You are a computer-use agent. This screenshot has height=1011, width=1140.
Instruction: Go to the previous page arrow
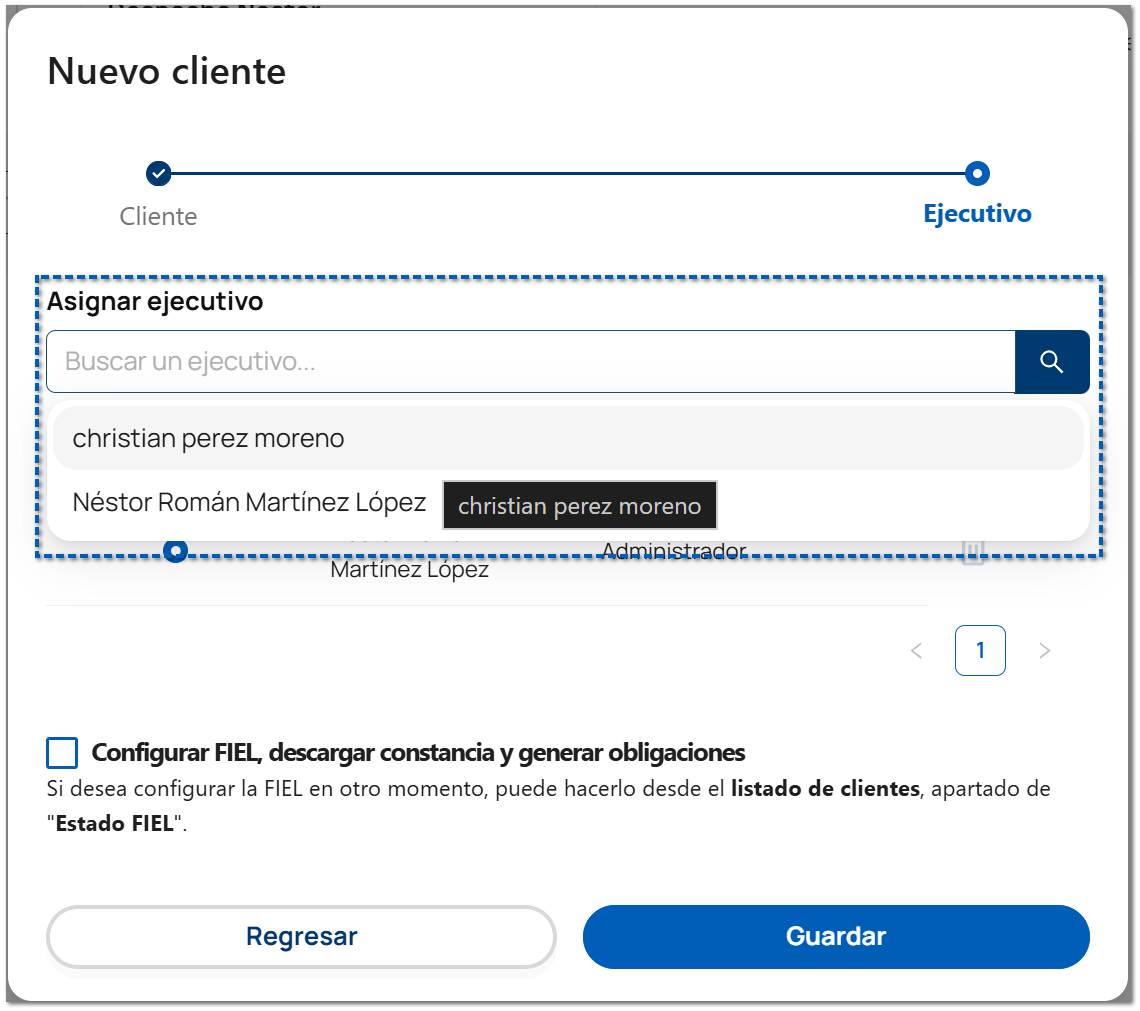point(916,651)
